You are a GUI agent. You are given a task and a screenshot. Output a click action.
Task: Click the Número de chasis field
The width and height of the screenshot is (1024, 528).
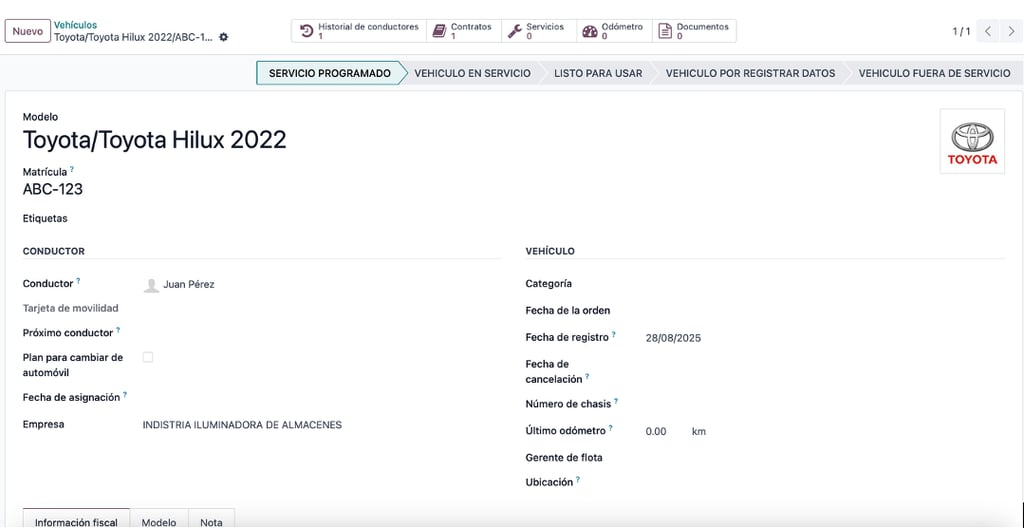click(x=824, y=404)
